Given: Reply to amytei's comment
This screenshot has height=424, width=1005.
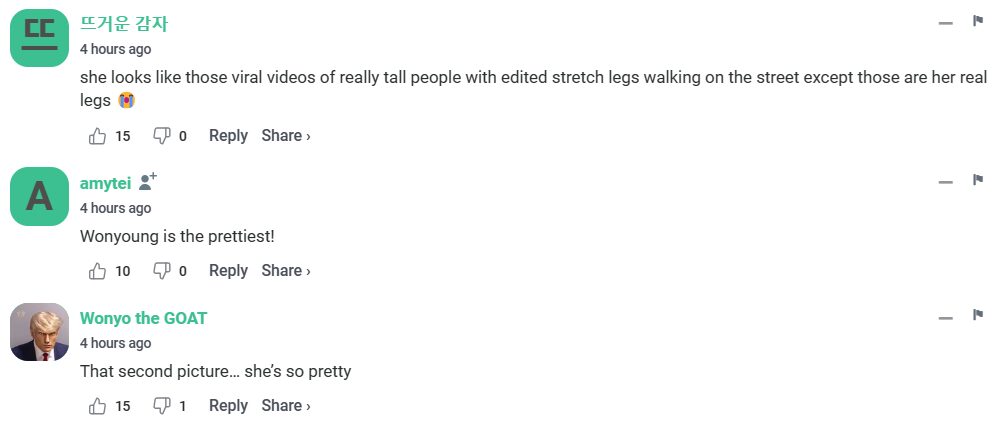Looking at the screenshot, I should click(228, 271).
